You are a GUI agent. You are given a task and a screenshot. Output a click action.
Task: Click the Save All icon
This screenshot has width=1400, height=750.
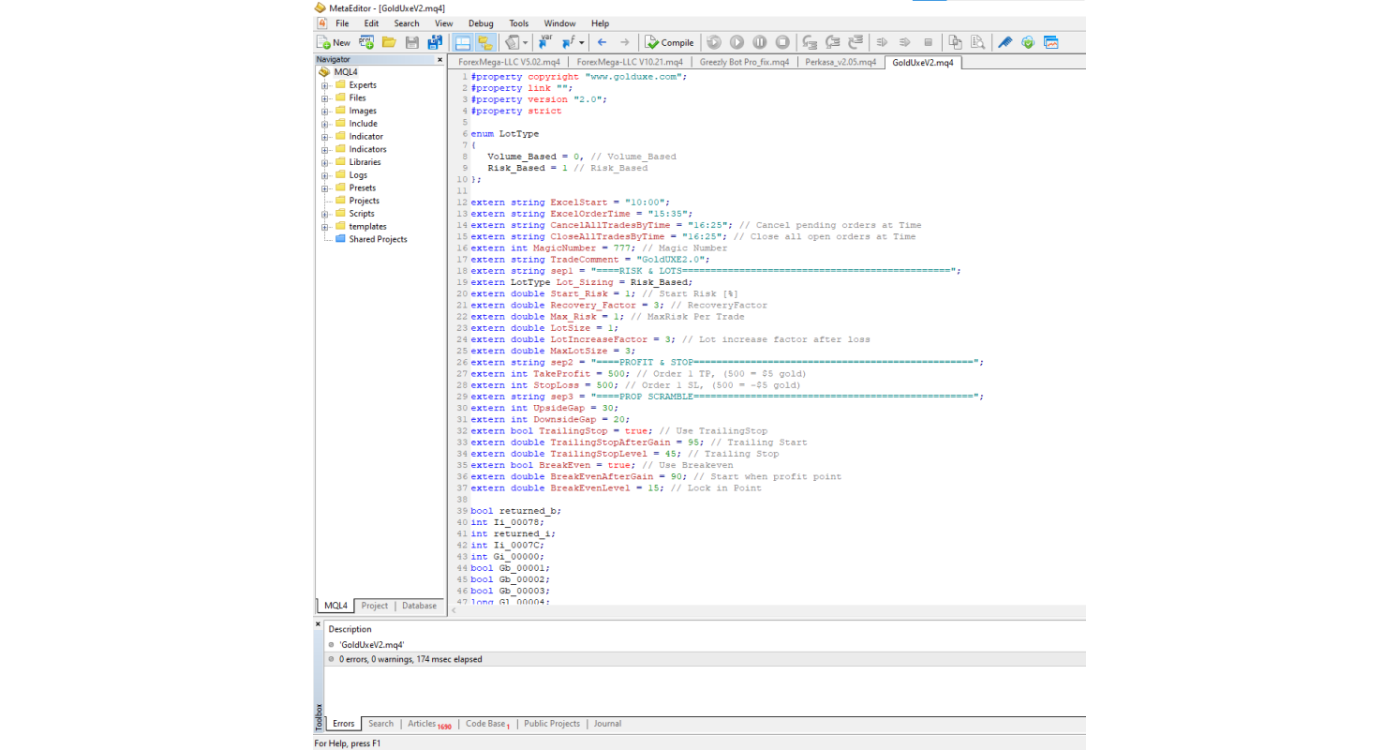[x=433, y=42]
